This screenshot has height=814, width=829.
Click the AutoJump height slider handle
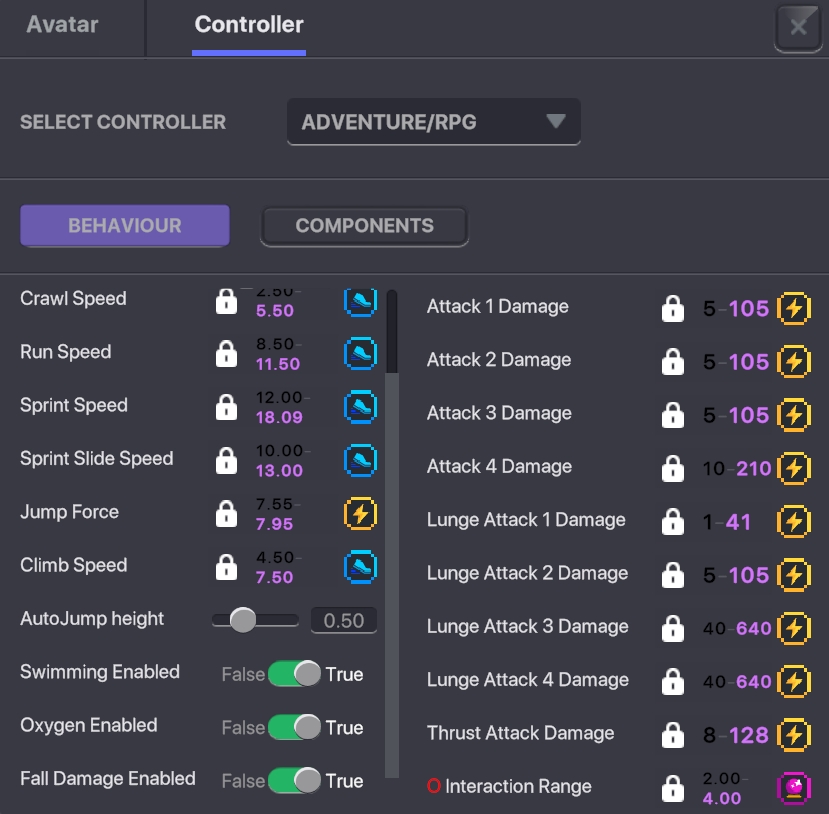(x=243, y=621)
